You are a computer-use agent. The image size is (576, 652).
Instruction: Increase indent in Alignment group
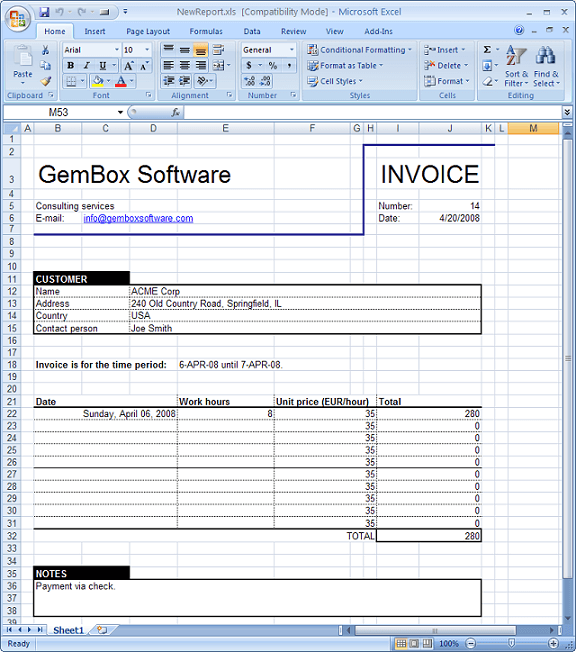pos(185,80)
